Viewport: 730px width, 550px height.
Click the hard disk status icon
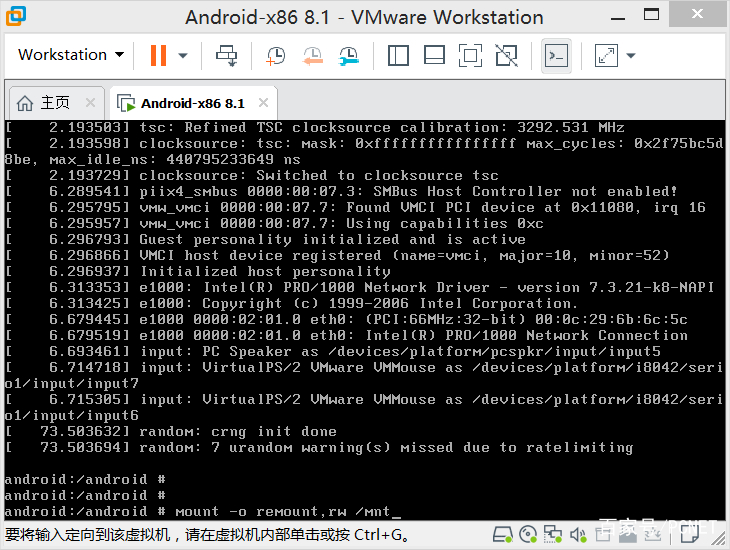[x=503, y=535]
